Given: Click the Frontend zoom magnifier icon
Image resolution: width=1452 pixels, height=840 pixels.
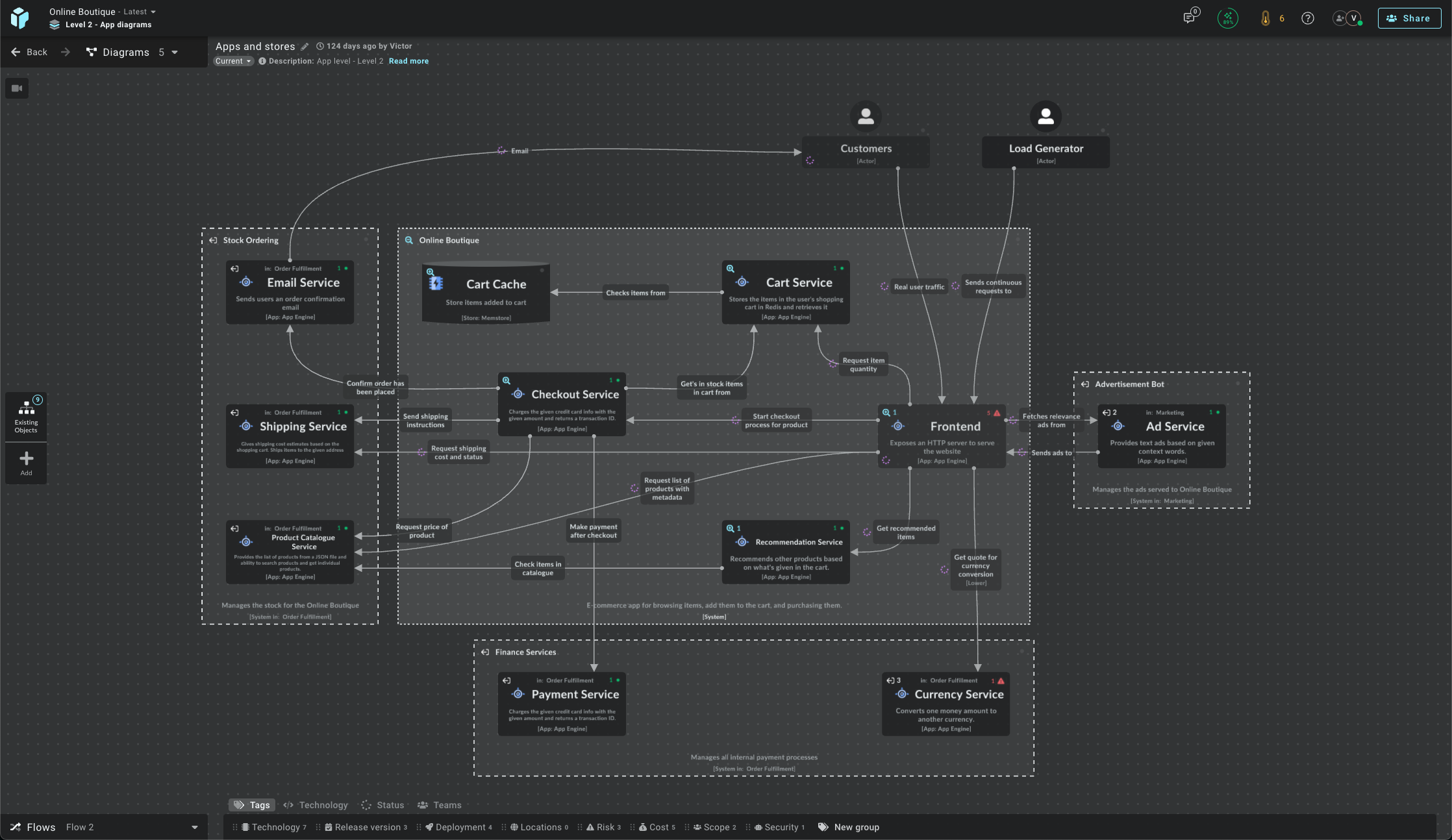Looking at the screenshot, I should (886, 412).
